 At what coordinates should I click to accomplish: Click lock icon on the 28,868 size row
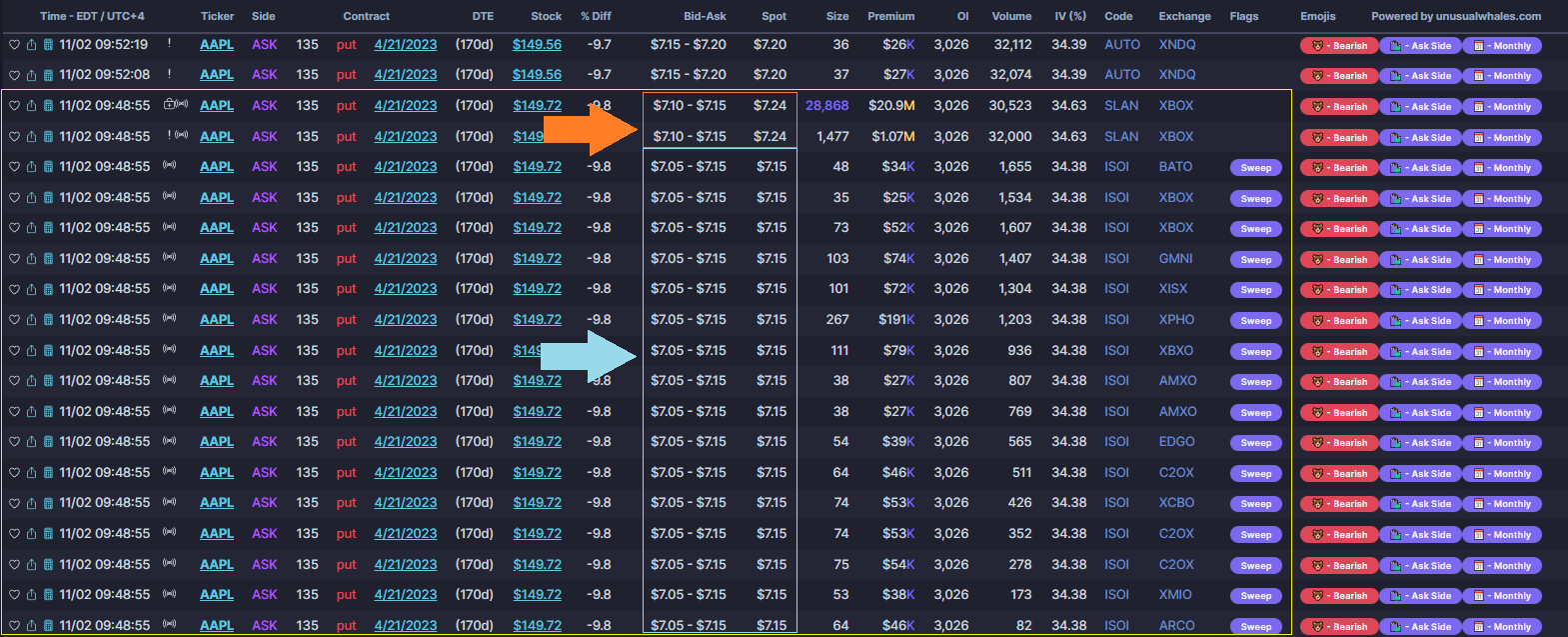click(x=169, y=104)
